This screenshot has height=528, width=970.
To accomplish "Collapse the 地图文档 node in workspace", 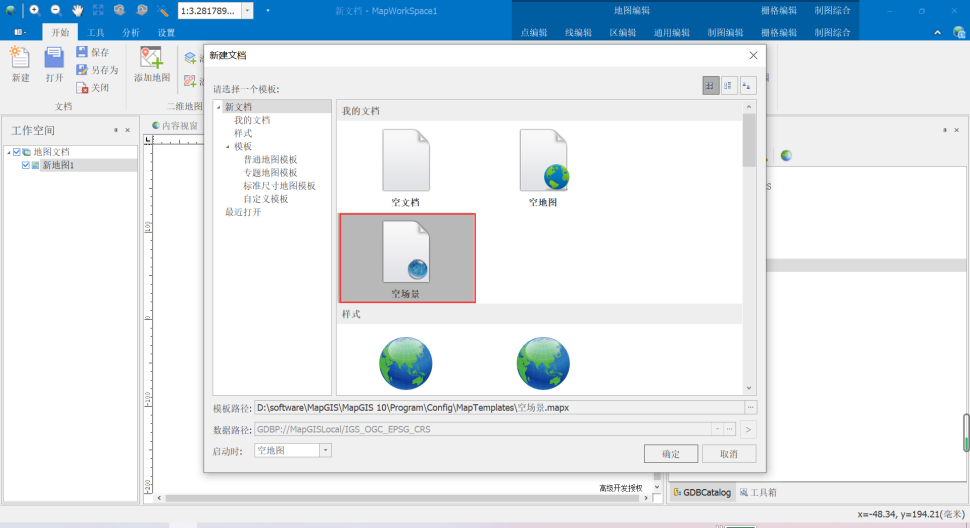I will coord(9,152).
